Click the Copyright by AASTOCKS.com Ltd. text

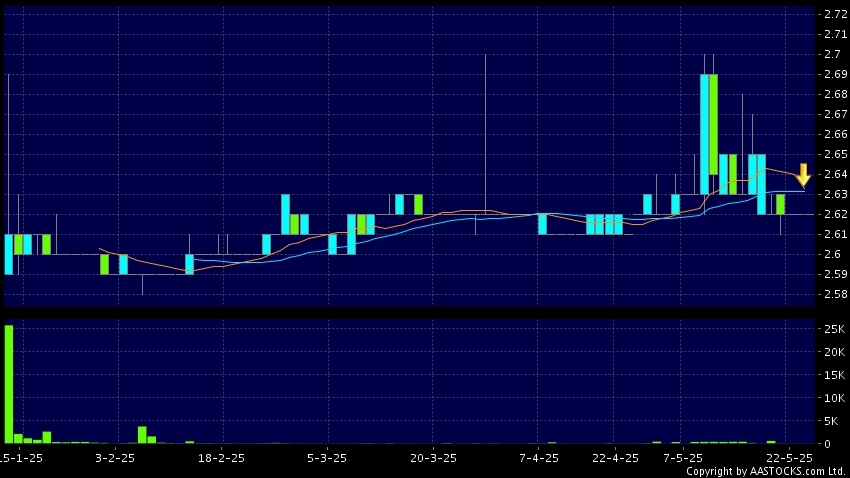click(x=766, y=471)
